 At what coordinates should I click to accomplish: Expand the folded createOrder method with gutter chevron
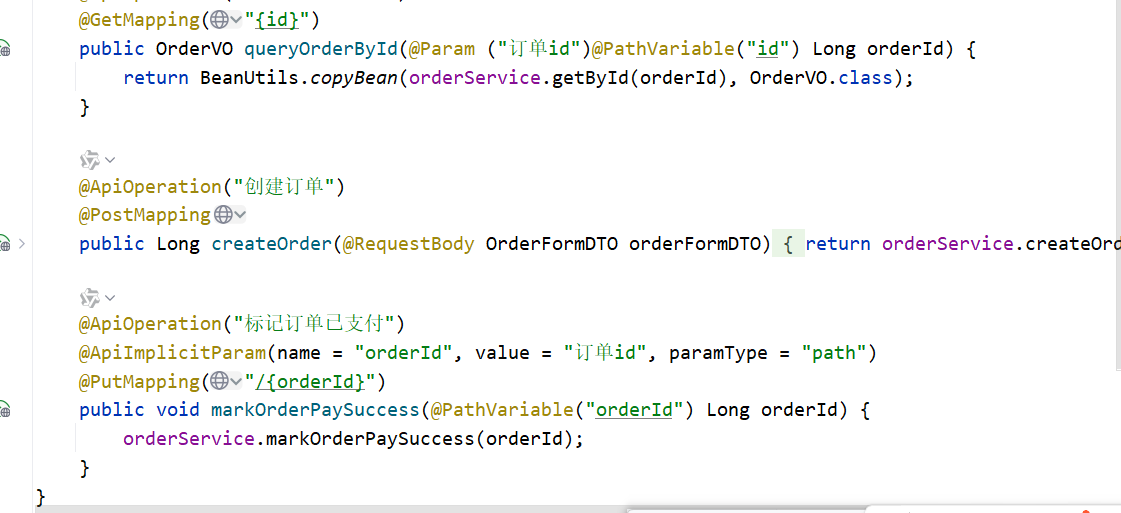point(21,244)
